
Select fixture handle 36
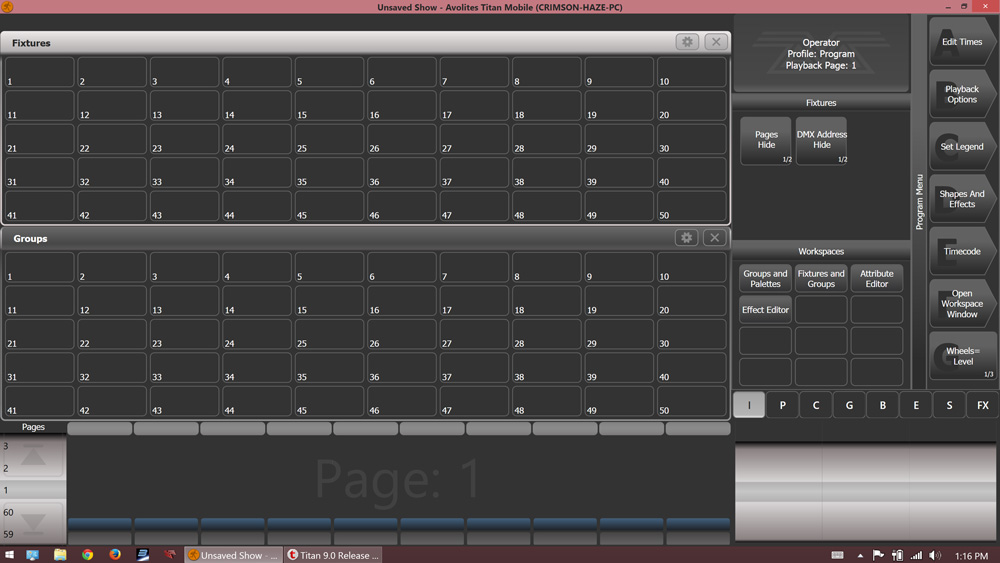[401, 173]
